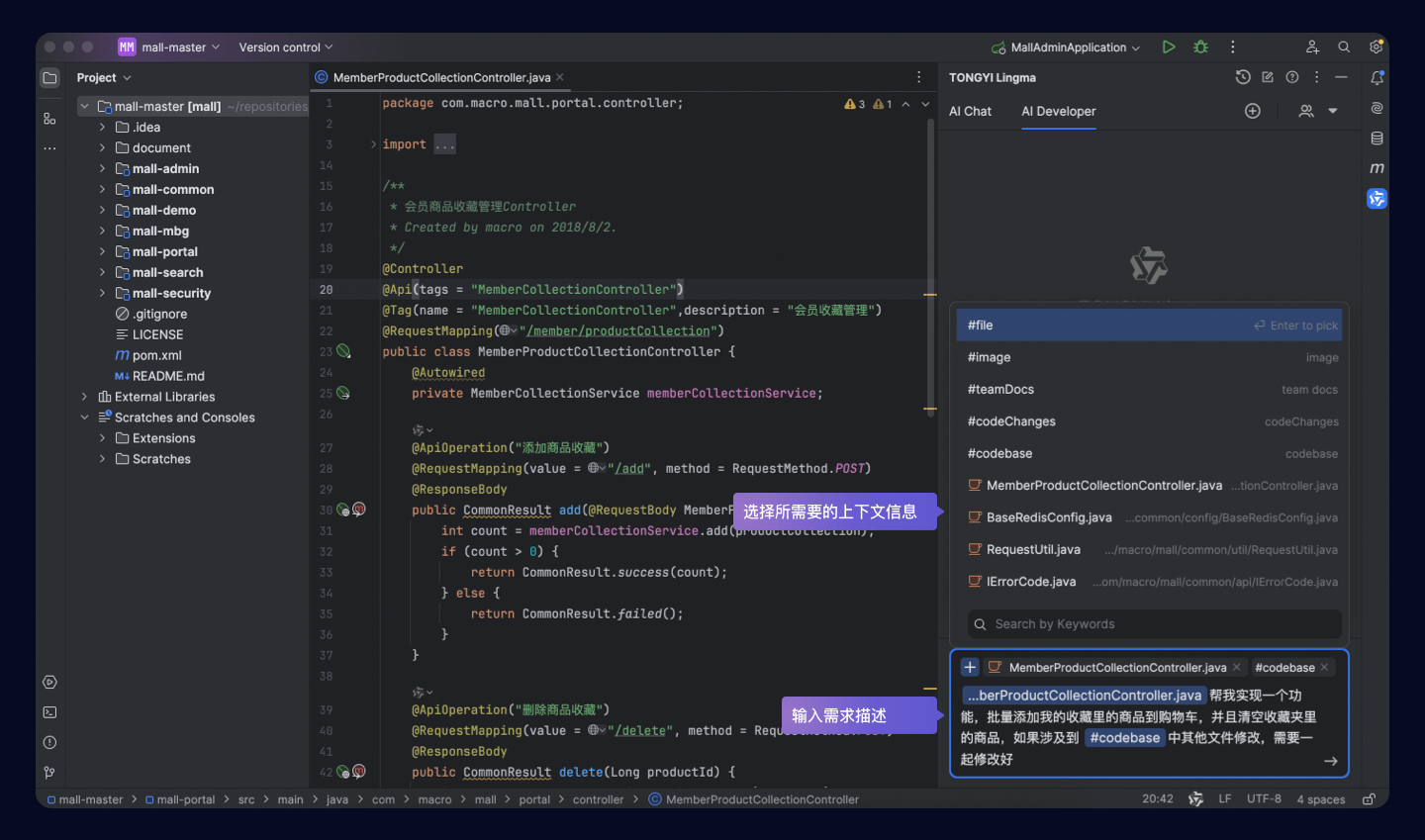The image size is (1425, 840).
Task: Toggle the TONGYI Lingma sidebar icon
Action: pos(1377,199)
